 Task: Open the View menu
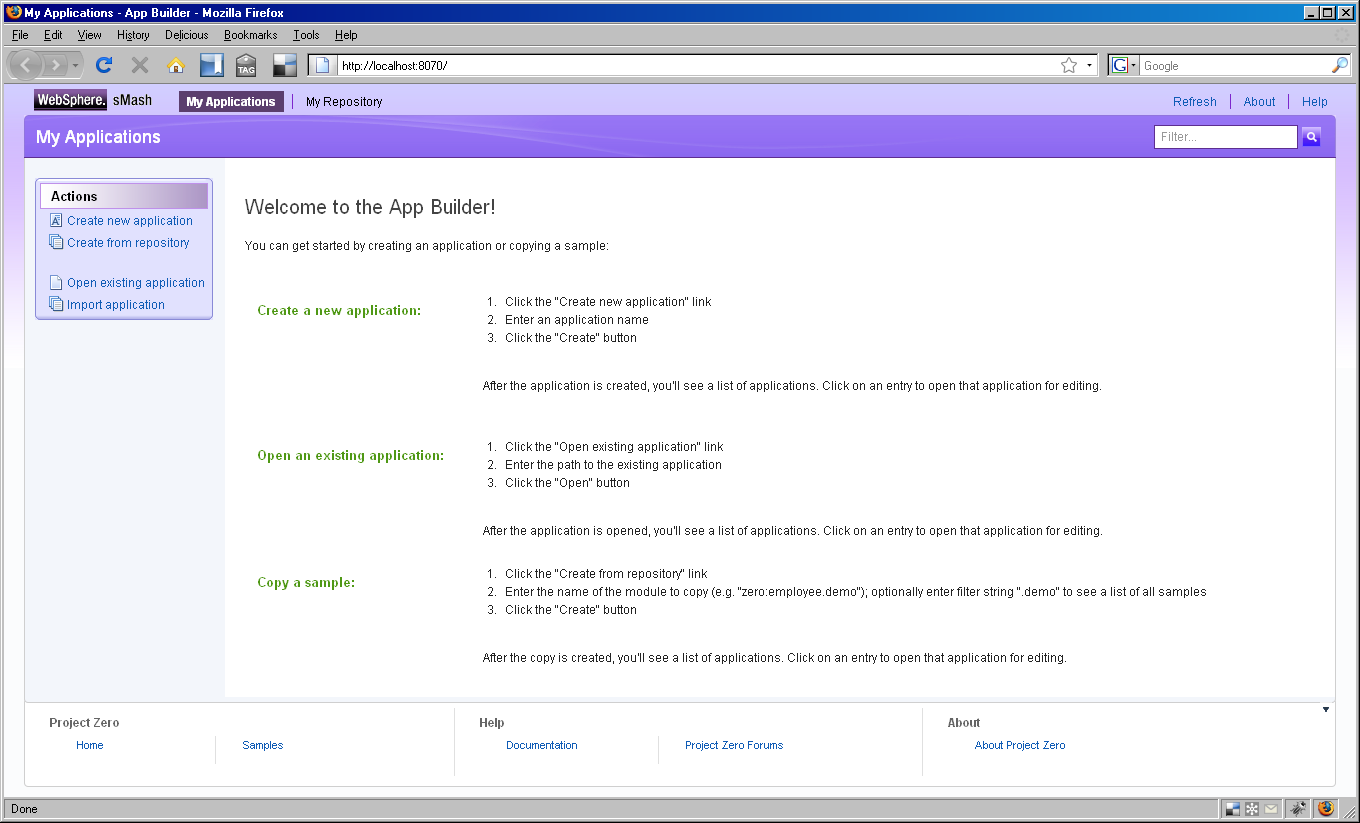tap(90, 35)
